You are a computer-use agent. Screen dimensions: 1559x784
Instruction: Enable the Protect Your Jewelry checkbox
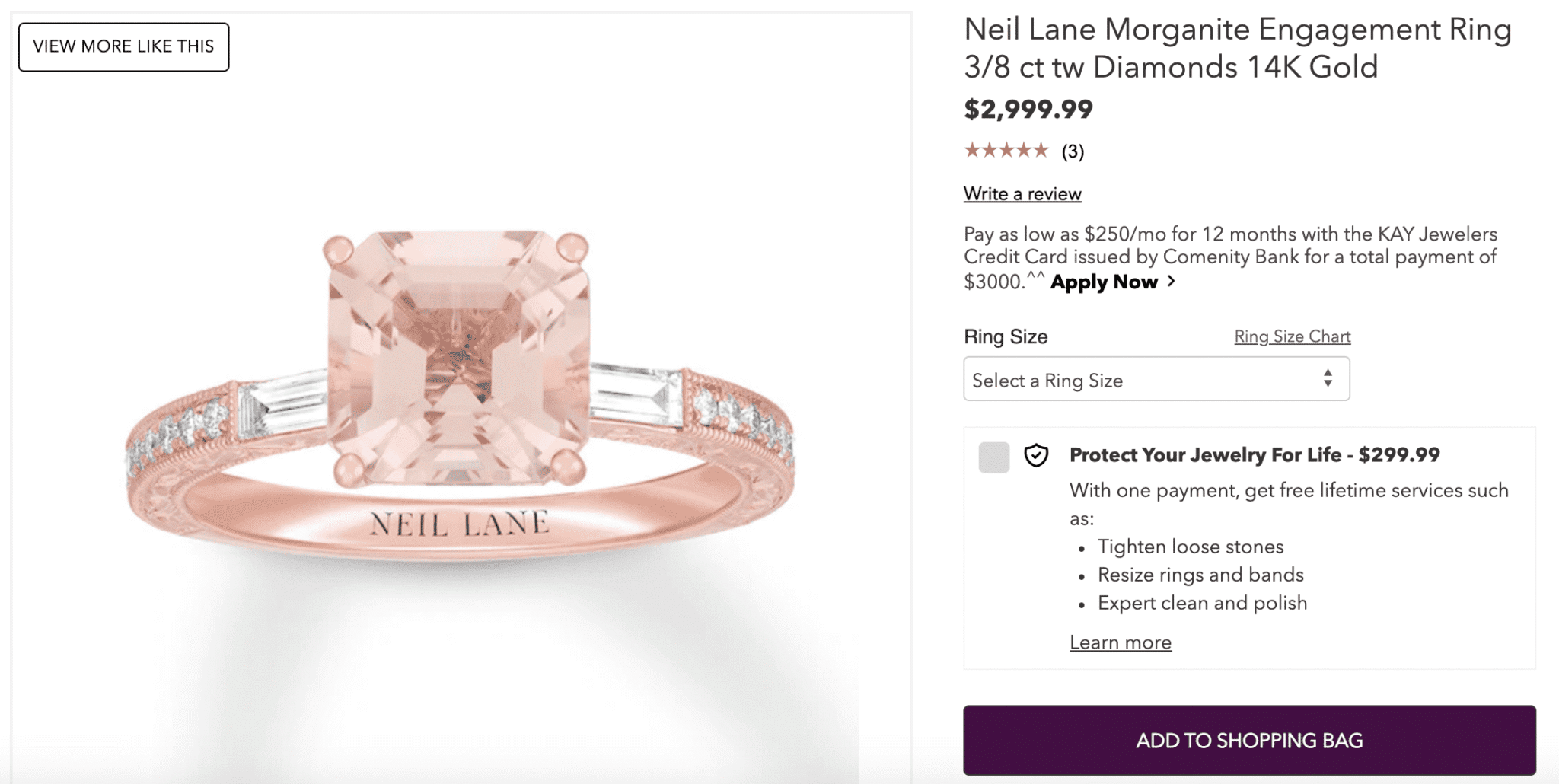tap(993, 457)
